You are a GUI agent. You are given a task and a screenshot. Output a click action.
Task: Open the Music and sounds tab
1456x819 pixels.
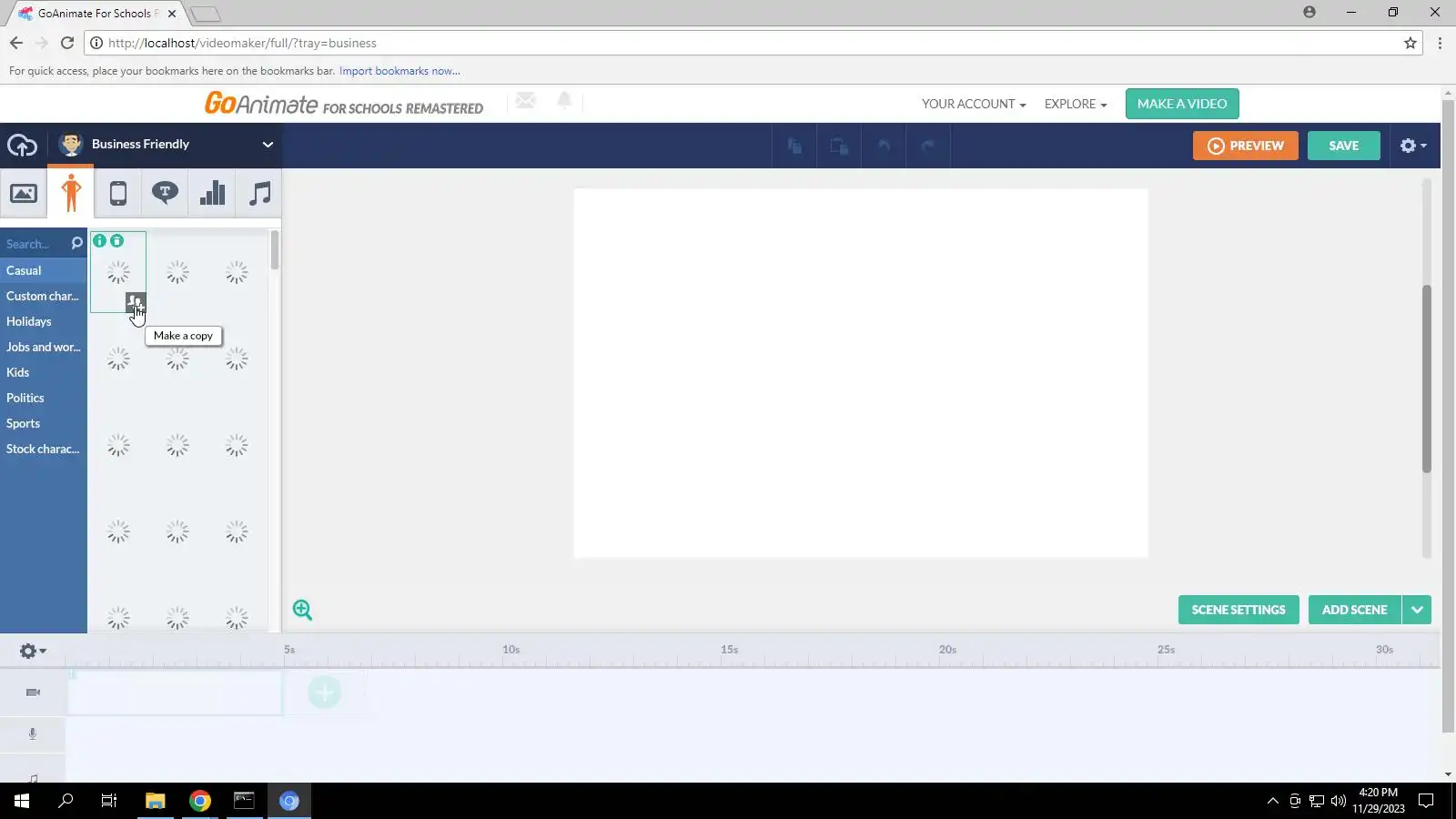pos(259,193)
